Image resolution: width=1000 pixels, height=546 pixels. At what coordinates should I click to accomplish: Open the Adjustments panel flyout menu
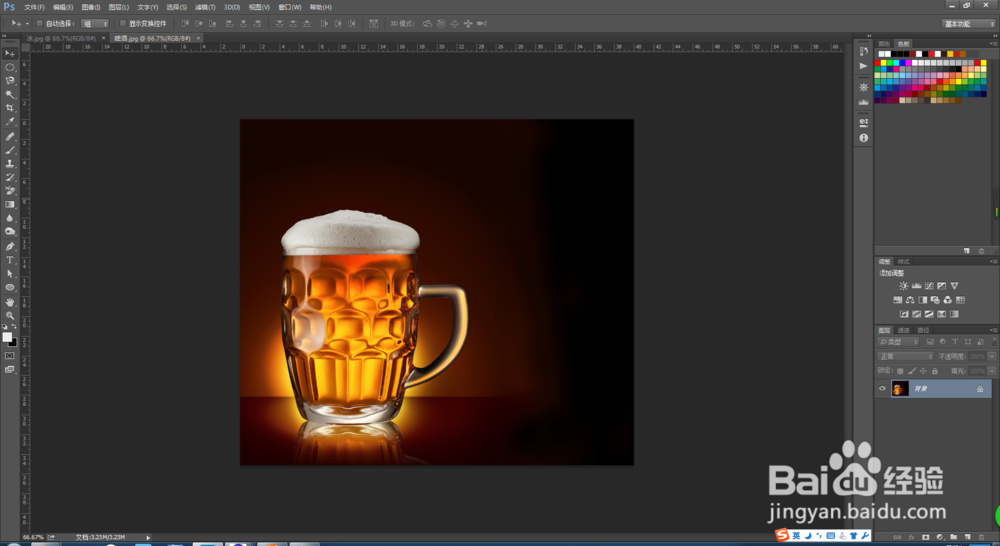992,262
